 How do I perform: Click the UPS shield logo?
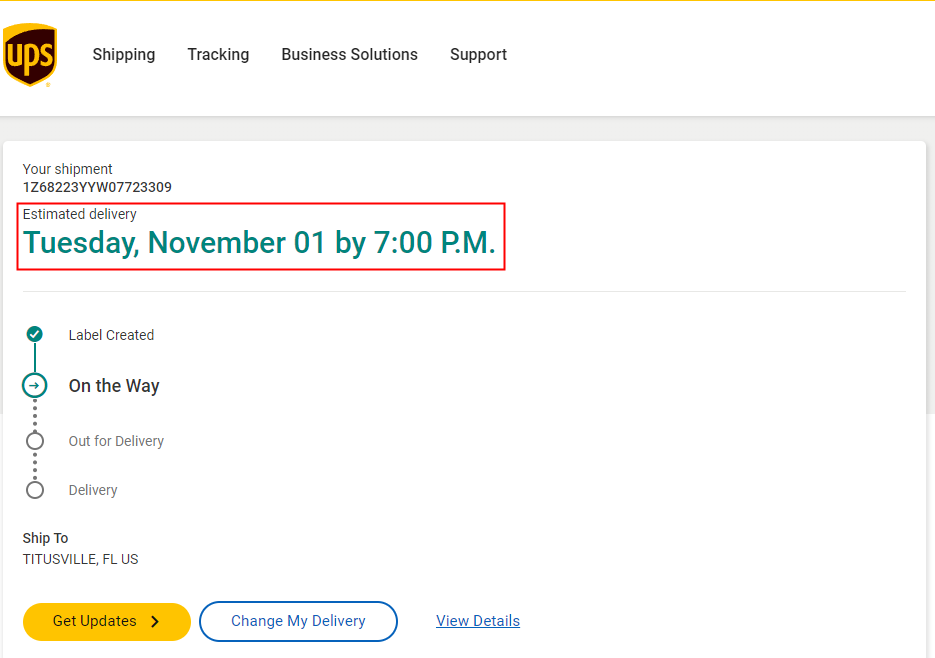30,55
